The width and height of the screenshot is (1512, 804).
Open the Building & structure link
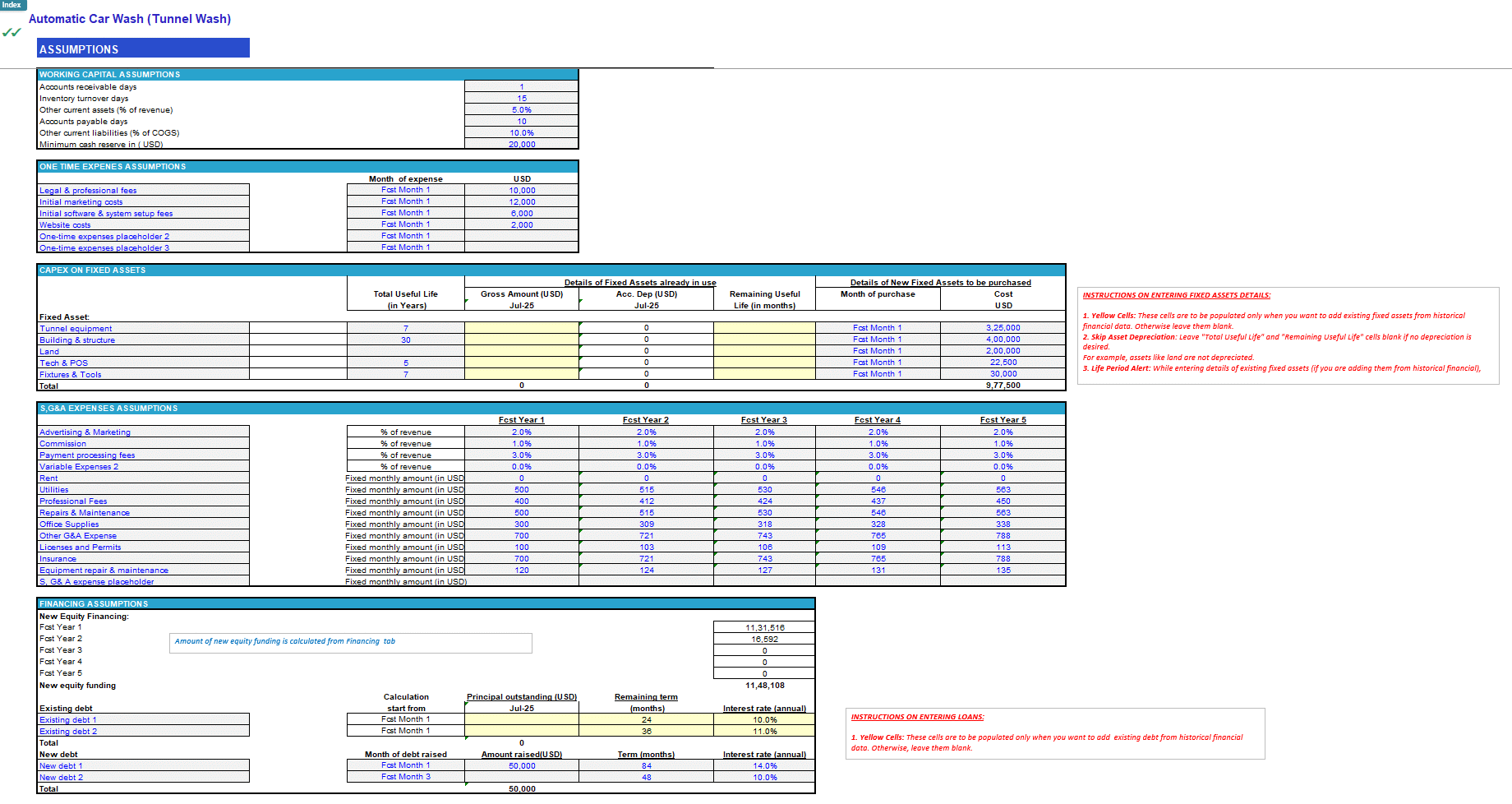77,340
